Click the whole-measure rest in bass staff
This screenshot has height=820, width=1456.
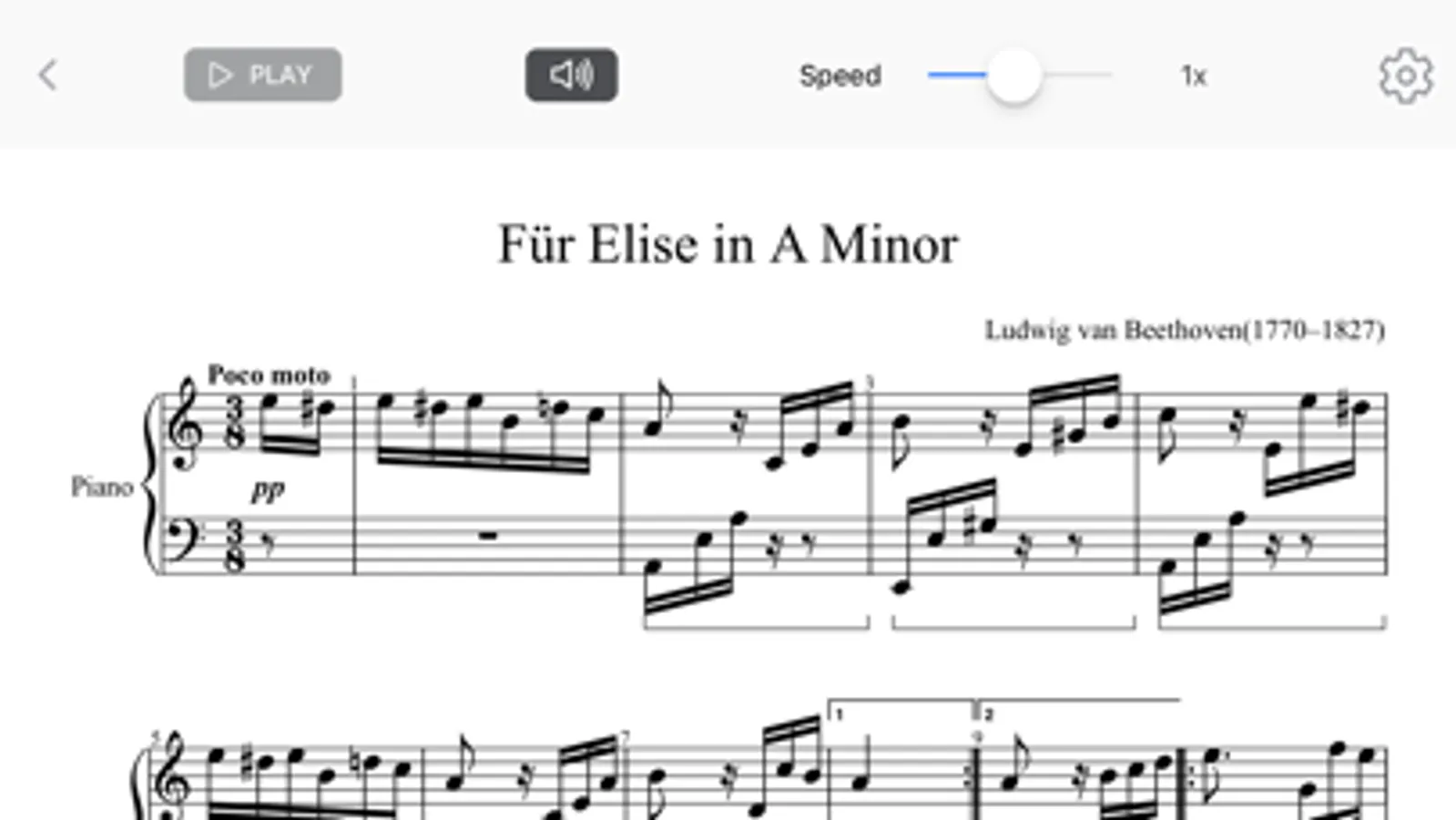(487, 536)
